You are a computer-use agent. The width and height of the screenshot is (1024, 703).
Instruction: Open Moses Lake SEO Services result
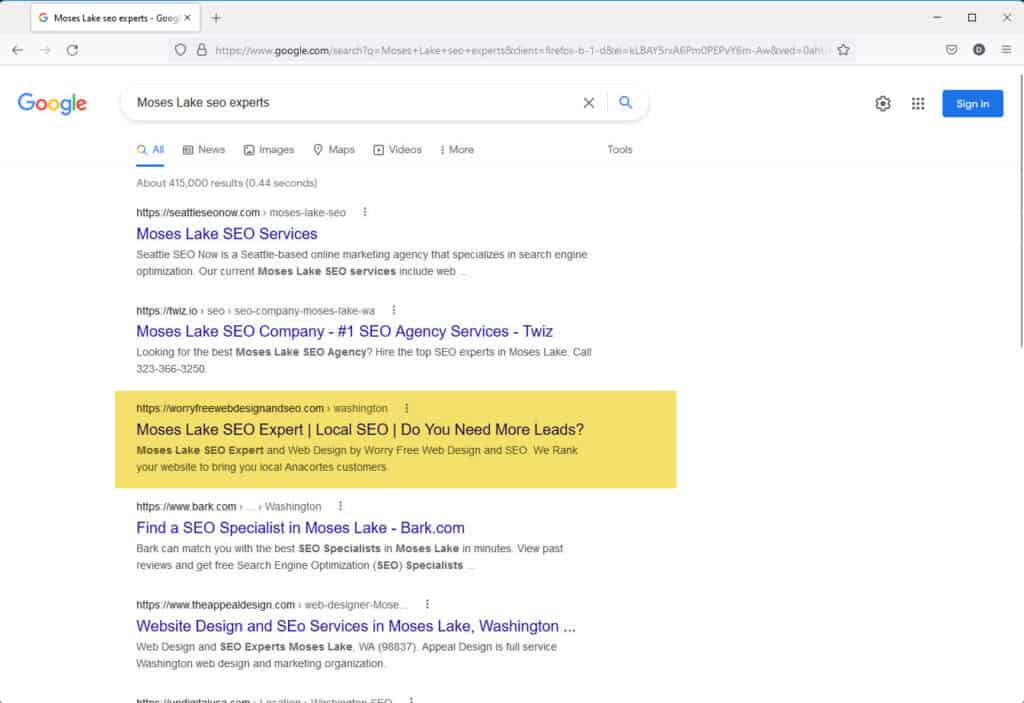227,234
